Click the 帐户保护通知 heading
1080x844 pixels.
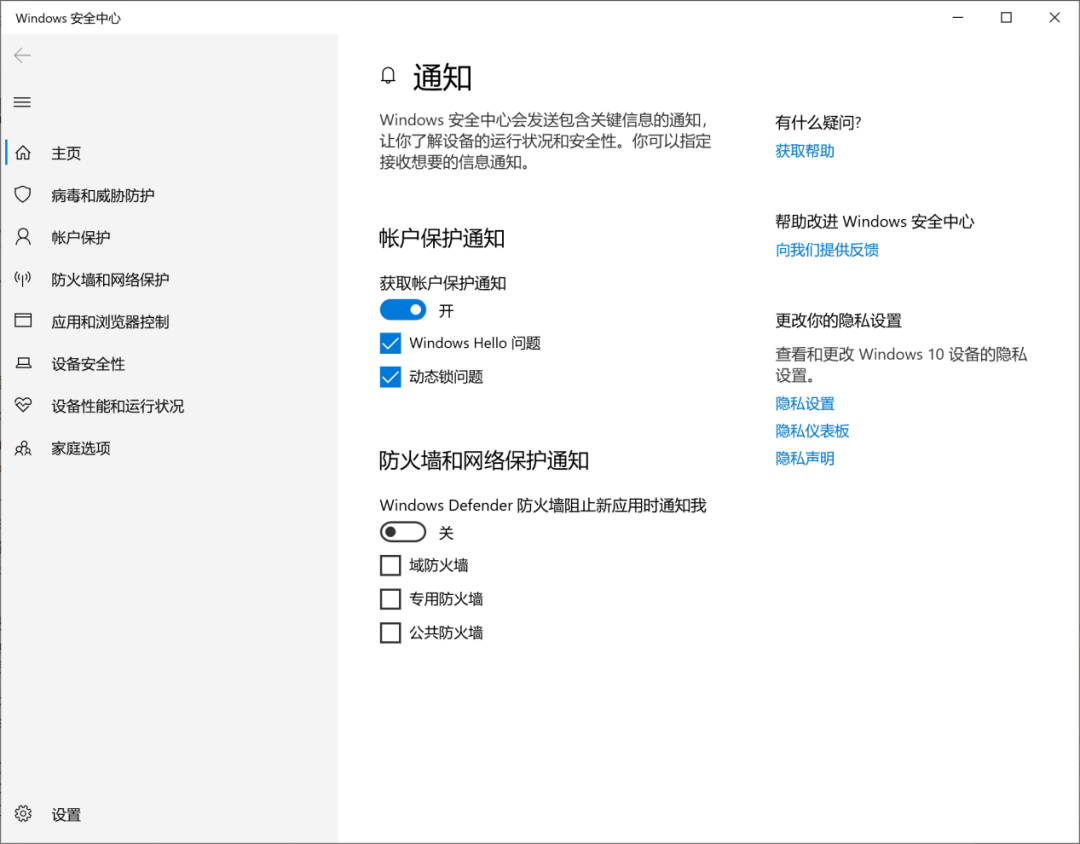pyautogui.click(x=442, y=238)
